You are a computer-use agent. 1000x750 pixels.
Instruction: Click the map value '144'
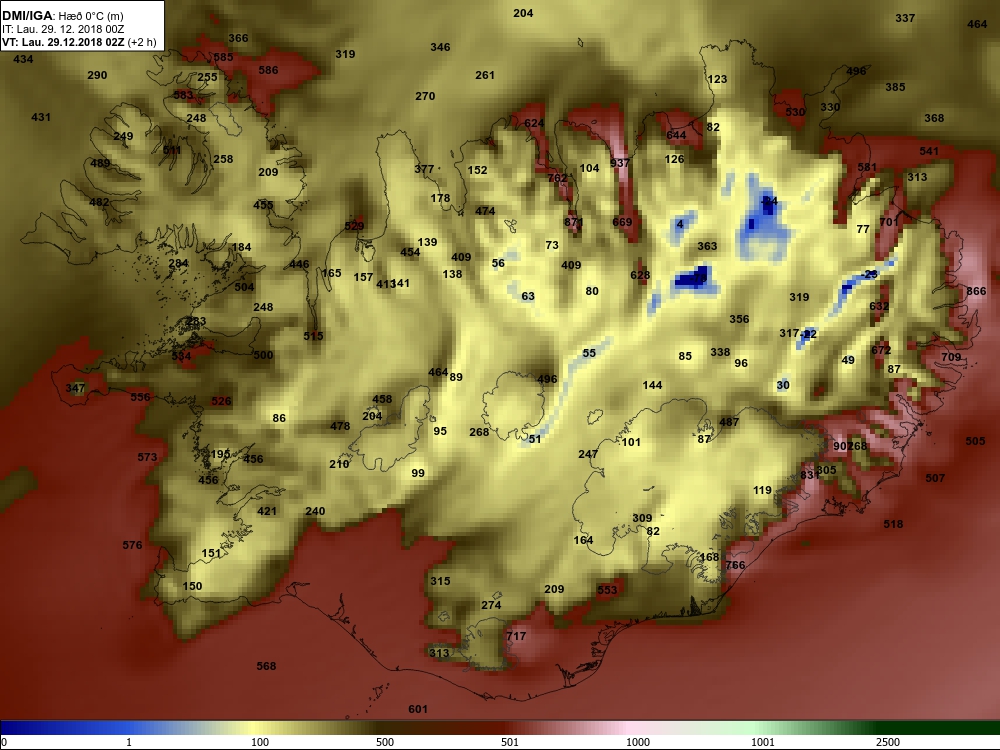[x=652, y=385]
